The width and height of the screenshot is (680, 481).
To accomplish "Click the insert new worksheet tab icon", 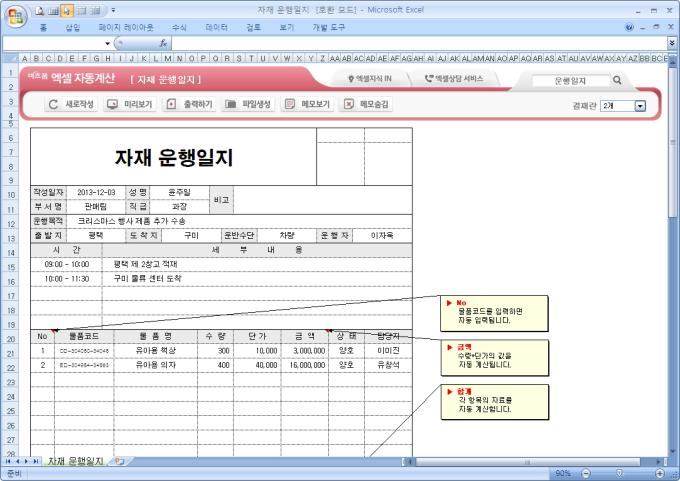I will 119,461.
